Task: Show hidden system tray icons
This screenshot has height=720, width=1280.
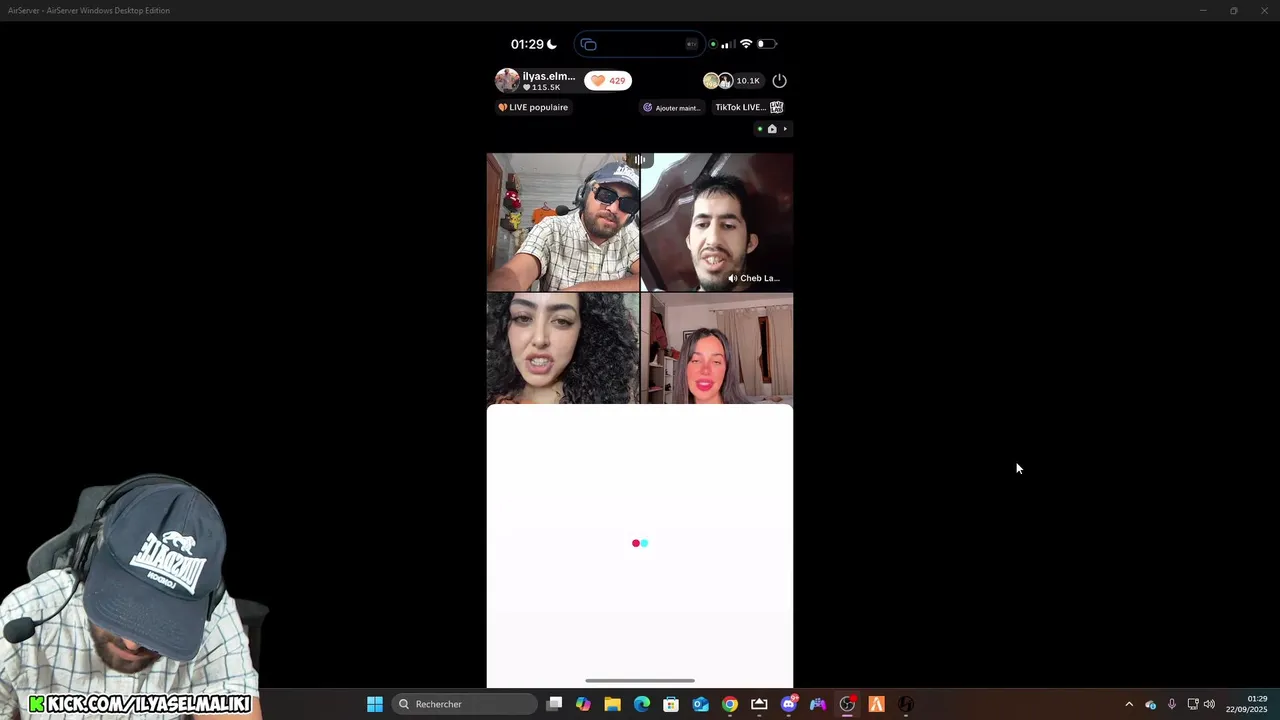Action: click(1129, 704)
